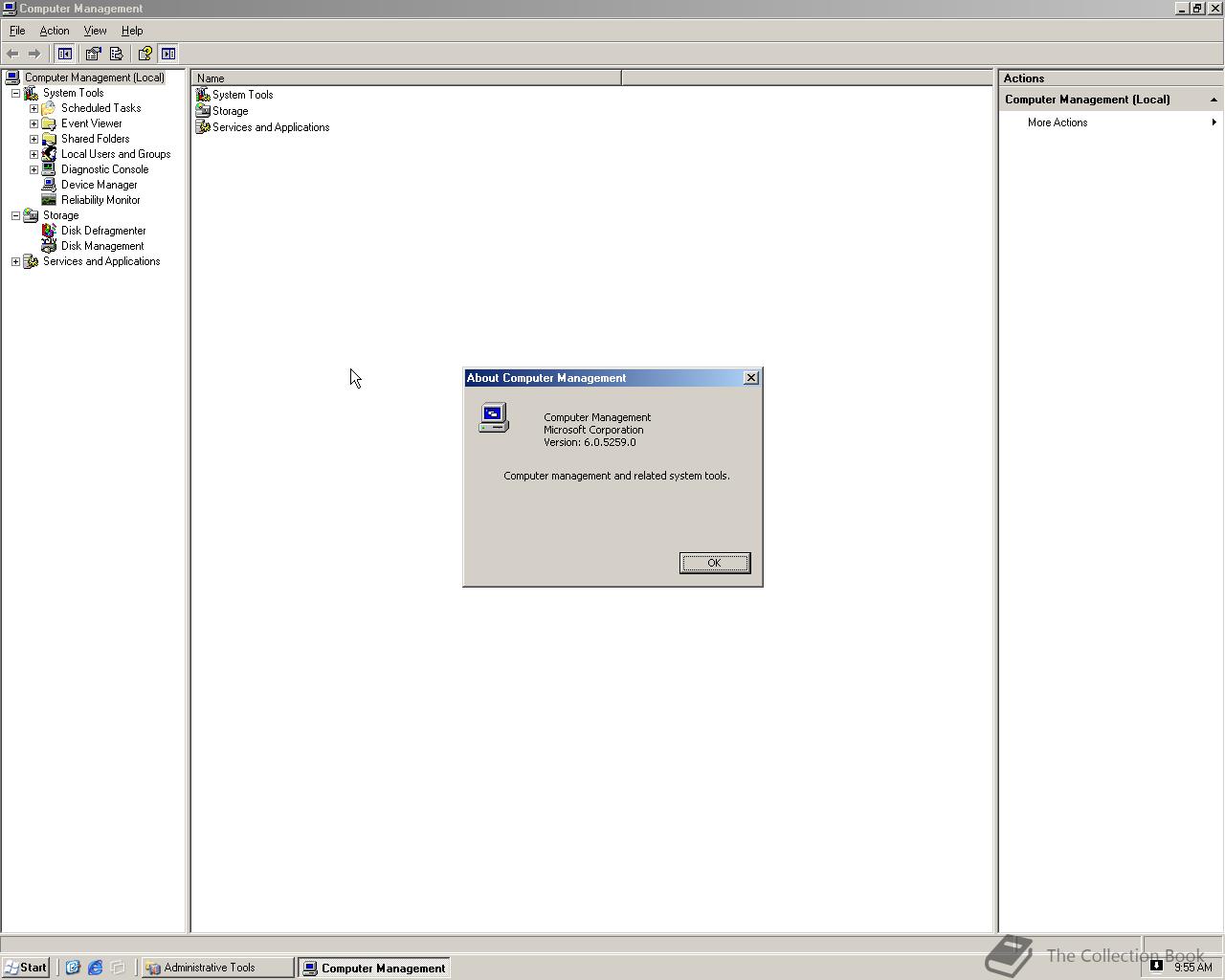Viewport: 1225px width, 980px height.
Task: Select the Disk Management icon in tree
Action: coord(49,246)
